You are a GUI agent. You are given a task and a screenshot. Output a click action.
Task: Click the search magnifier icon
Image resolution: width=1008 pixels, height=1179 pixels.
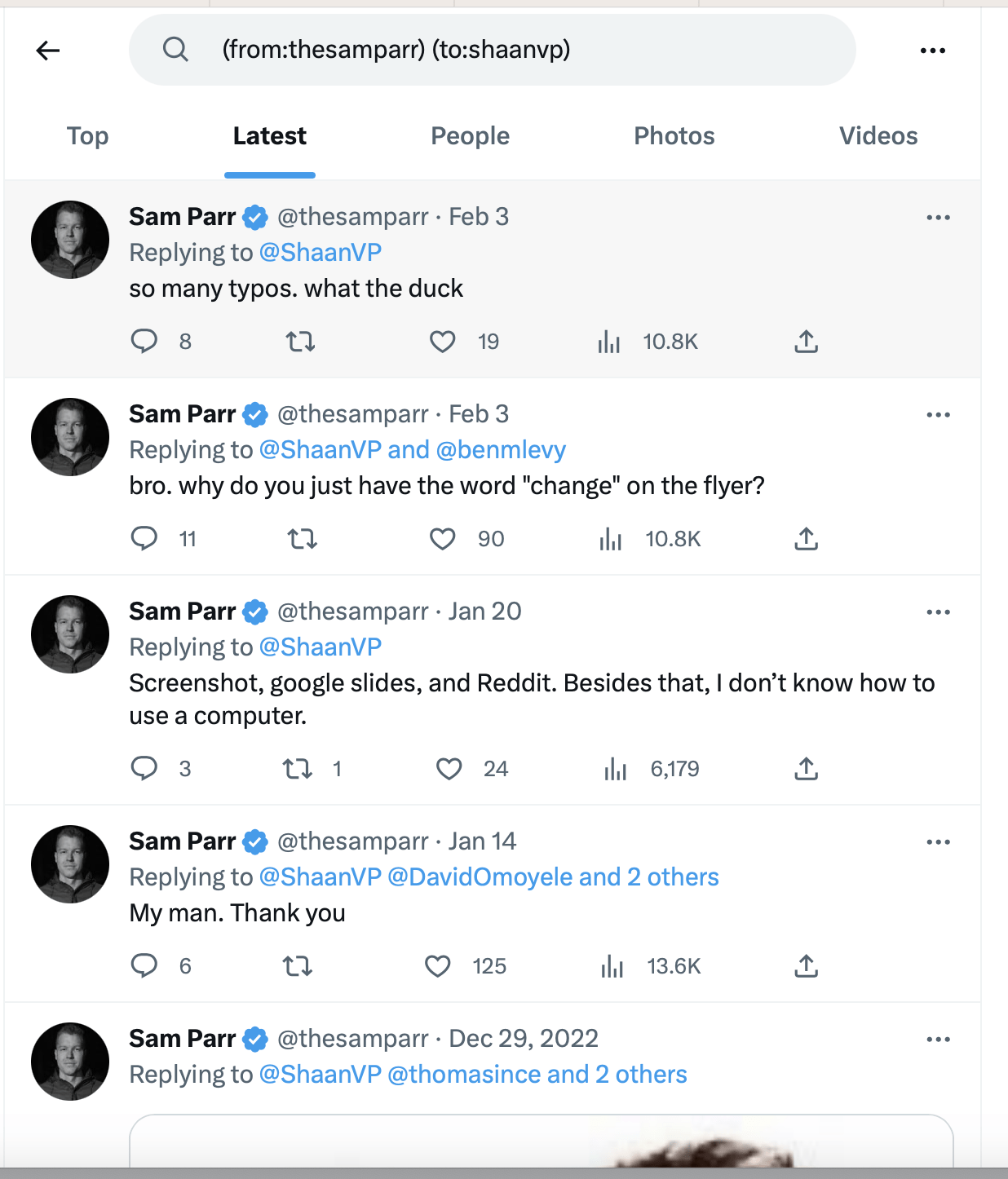pyautogui.click(x=175, y=50)
